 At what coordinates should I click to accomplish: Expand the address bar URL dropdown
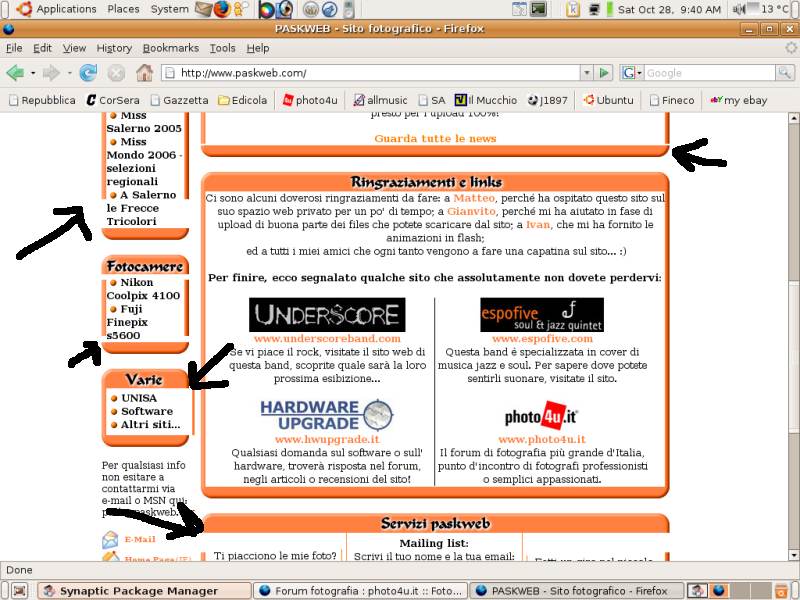[587, 73]
